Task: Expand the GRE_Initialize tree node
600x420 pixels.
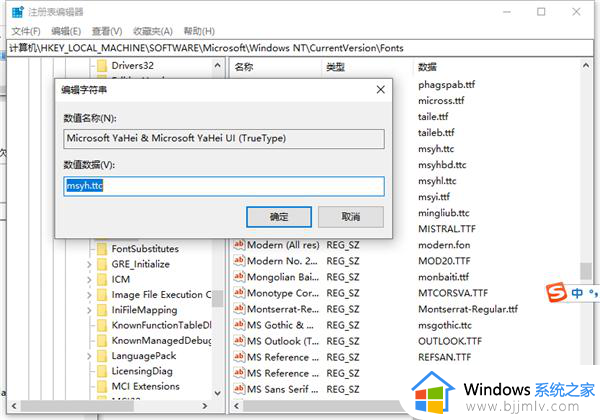Action: click(x=89, y=264)
